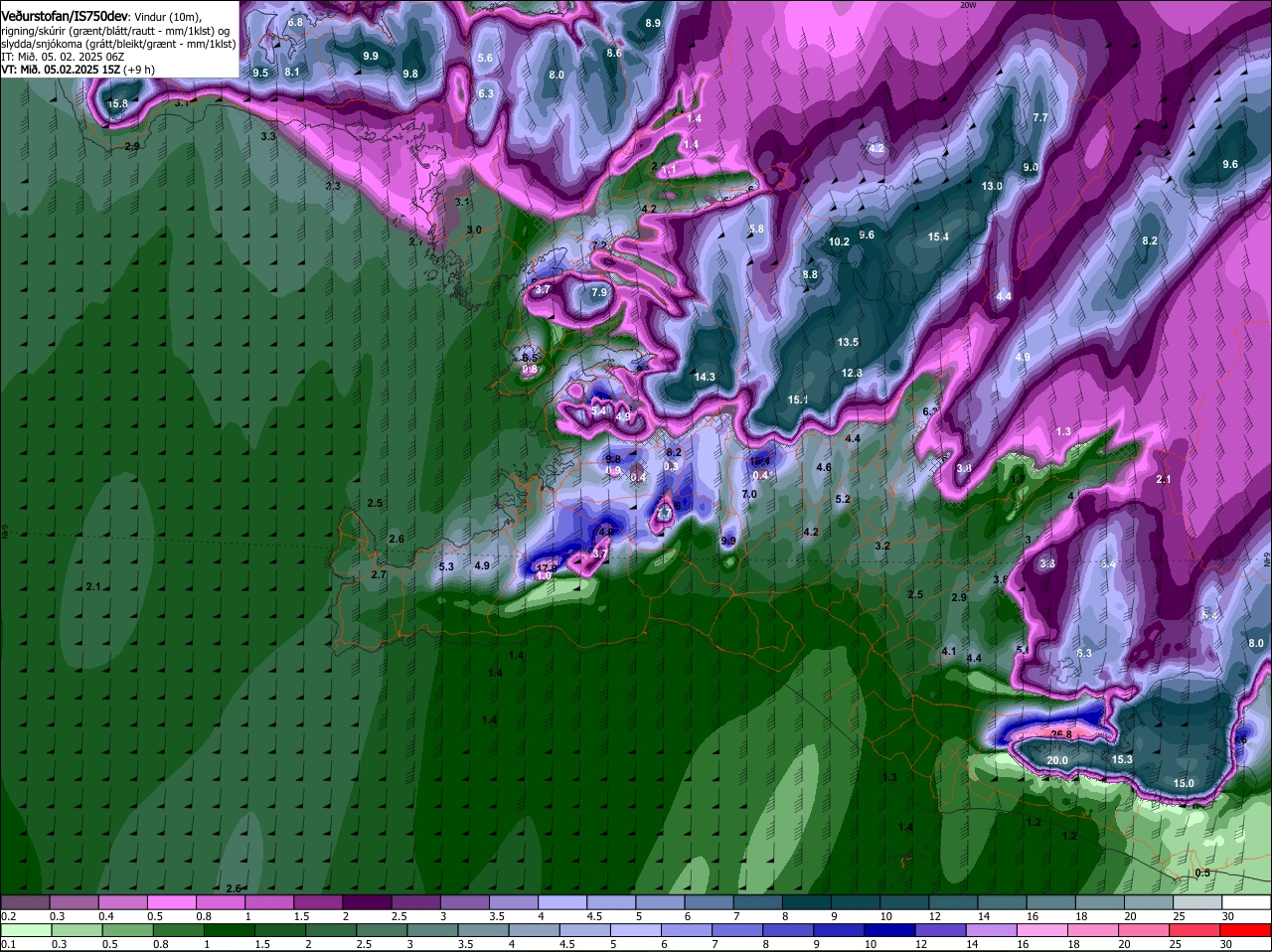Screen dimensions: 1272x952
Task: Select the 14.3 value on the map
Action: tap(705, 377)
